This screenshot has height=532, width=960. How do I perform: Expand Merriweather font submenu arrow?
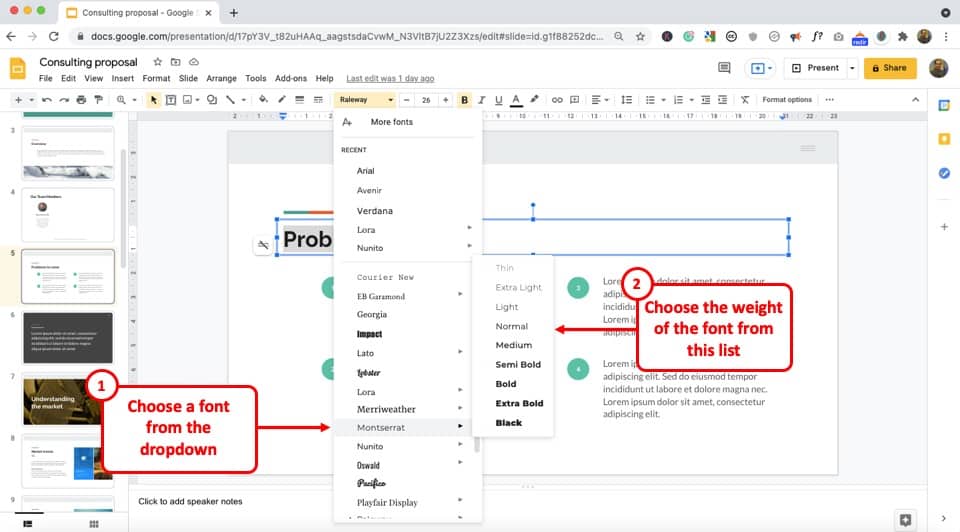(460, 408)
